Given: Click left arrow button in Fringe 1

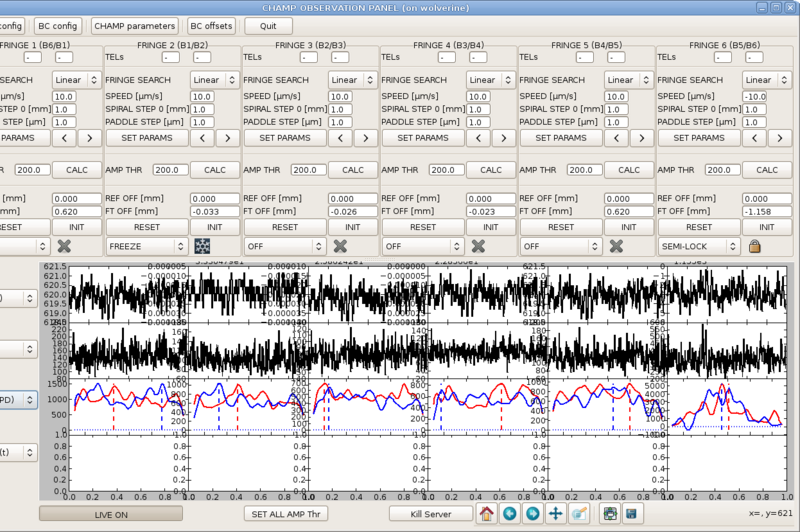Looking at the screenshot, I should point(64,138).
